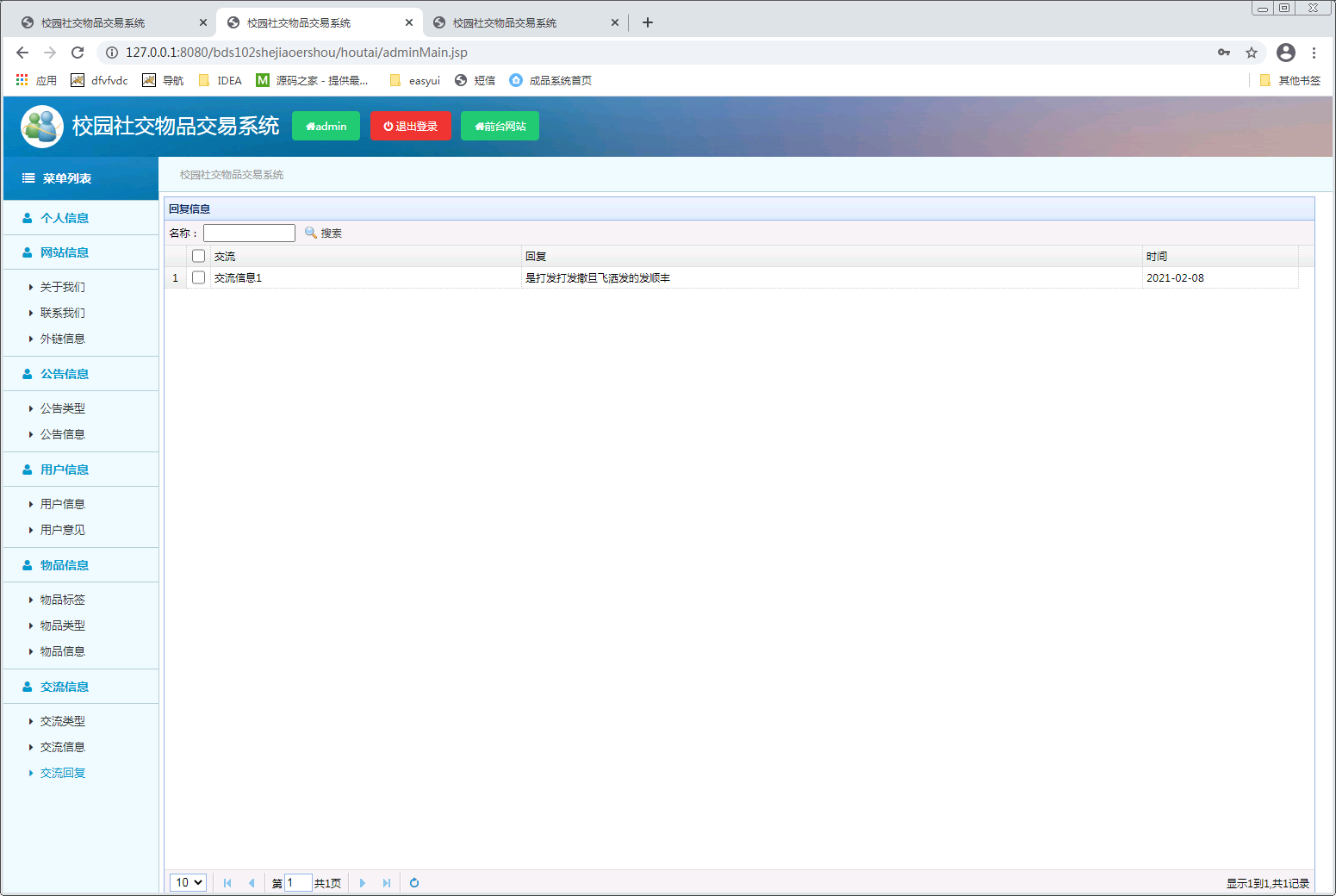
Task: Expand the 个人信息 menu section
Action: pos(81,218)
